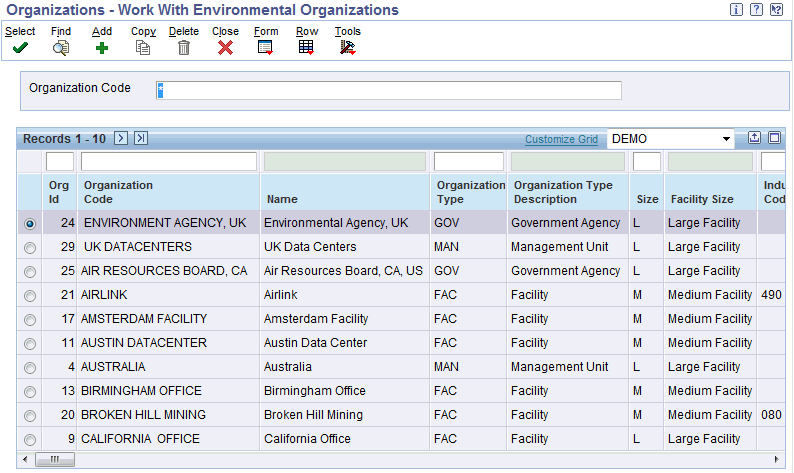Image resolution: width=794 pixels, height=473 pixels.
Task: Click the green Add plus icon
Action: tap(102, 48)
